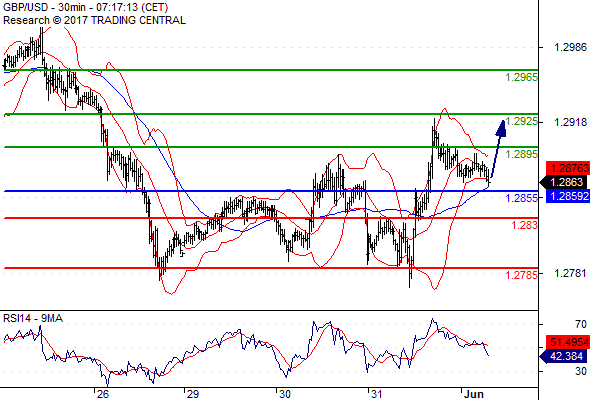Click the date axis label Jun
The height and width of the screenshot is (400, 590).
click(473, 394)
